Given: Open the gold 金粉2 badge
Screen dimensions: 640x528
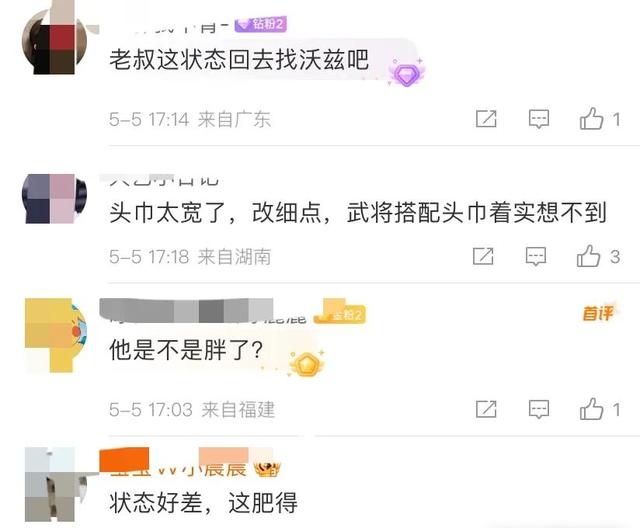Looking at the screenshot, I should tap(340, 315).
